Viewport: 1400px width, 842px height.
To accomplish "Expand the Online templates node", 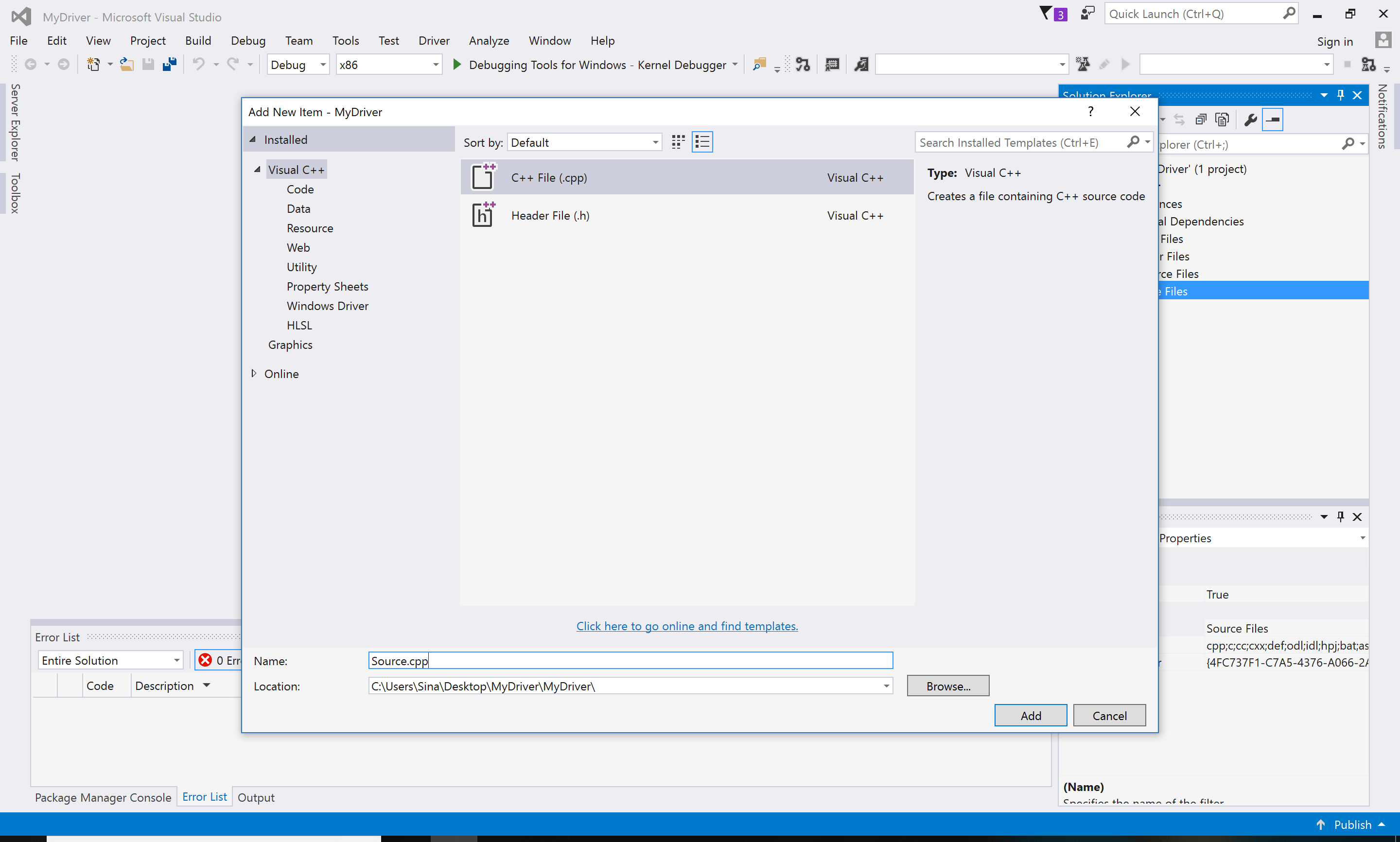I will tap(254, 373).
